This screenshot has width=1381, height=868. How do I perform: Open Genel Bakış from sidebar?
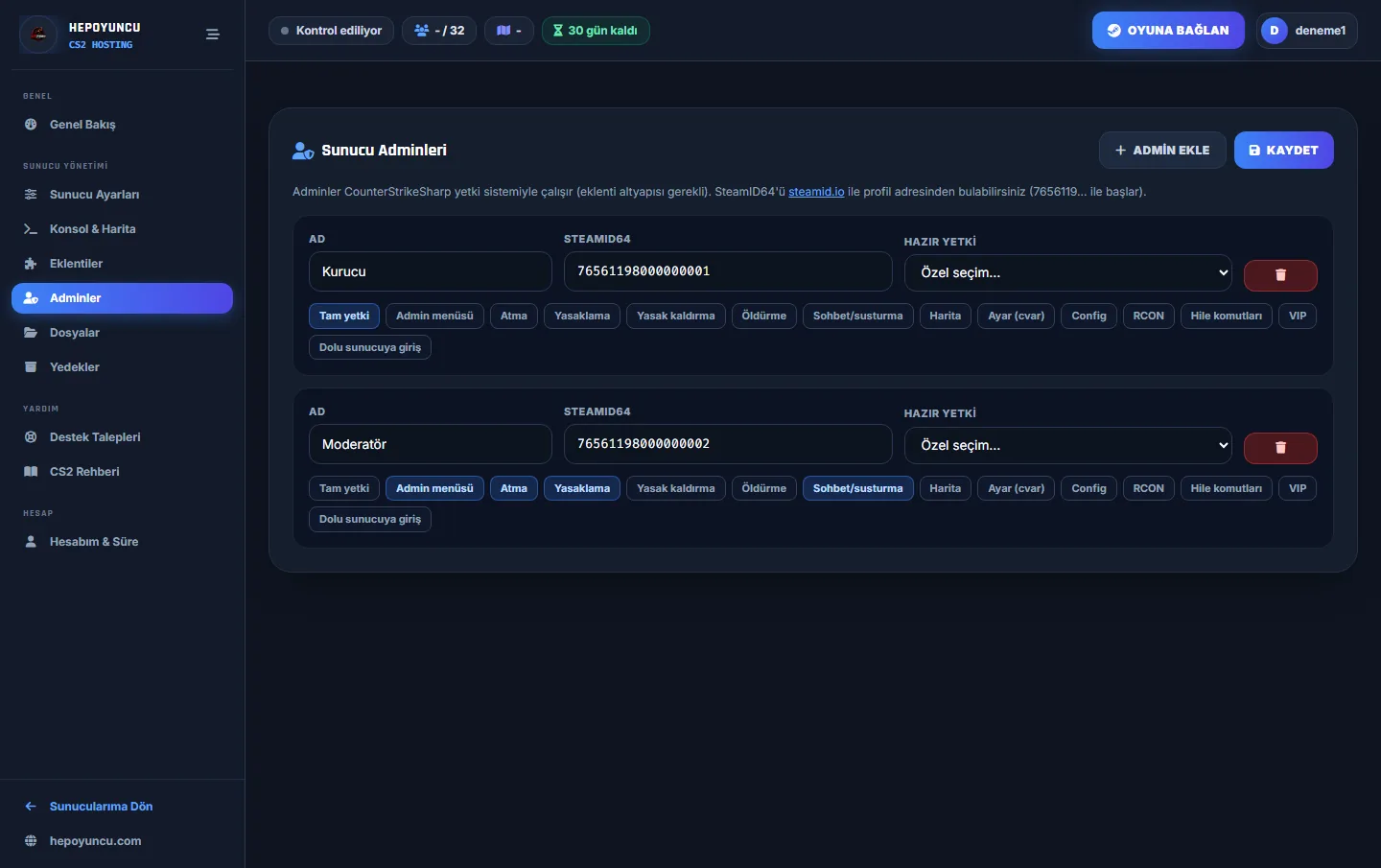click(x=122, y=125)
